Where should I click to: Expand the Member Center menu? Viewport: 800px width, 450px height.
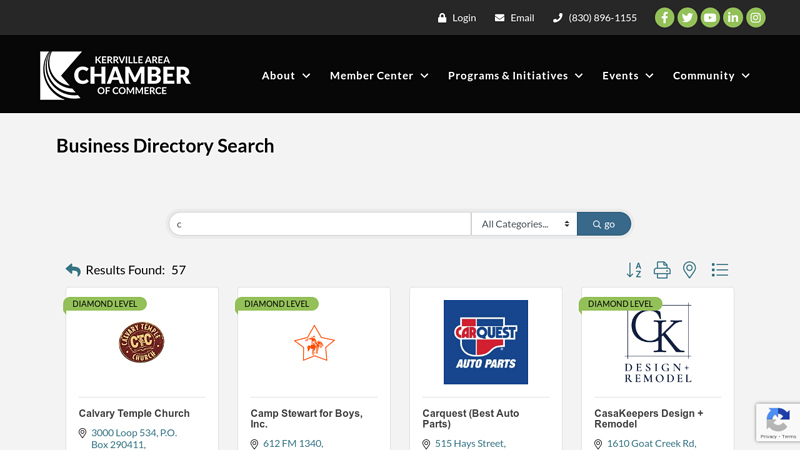pos(379,76)
